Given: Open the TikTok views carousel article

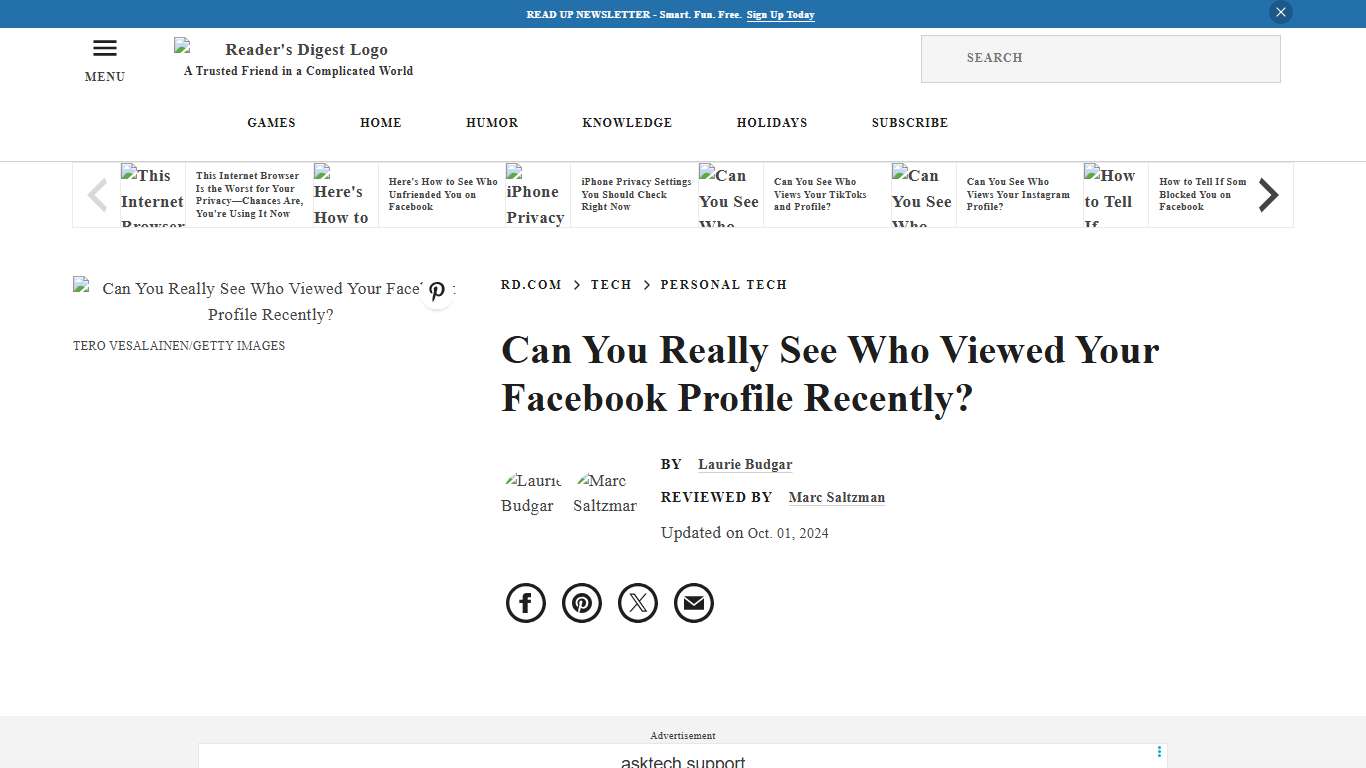Looking at the screenshot, I should pyautogui.click(x=821, y=194).
